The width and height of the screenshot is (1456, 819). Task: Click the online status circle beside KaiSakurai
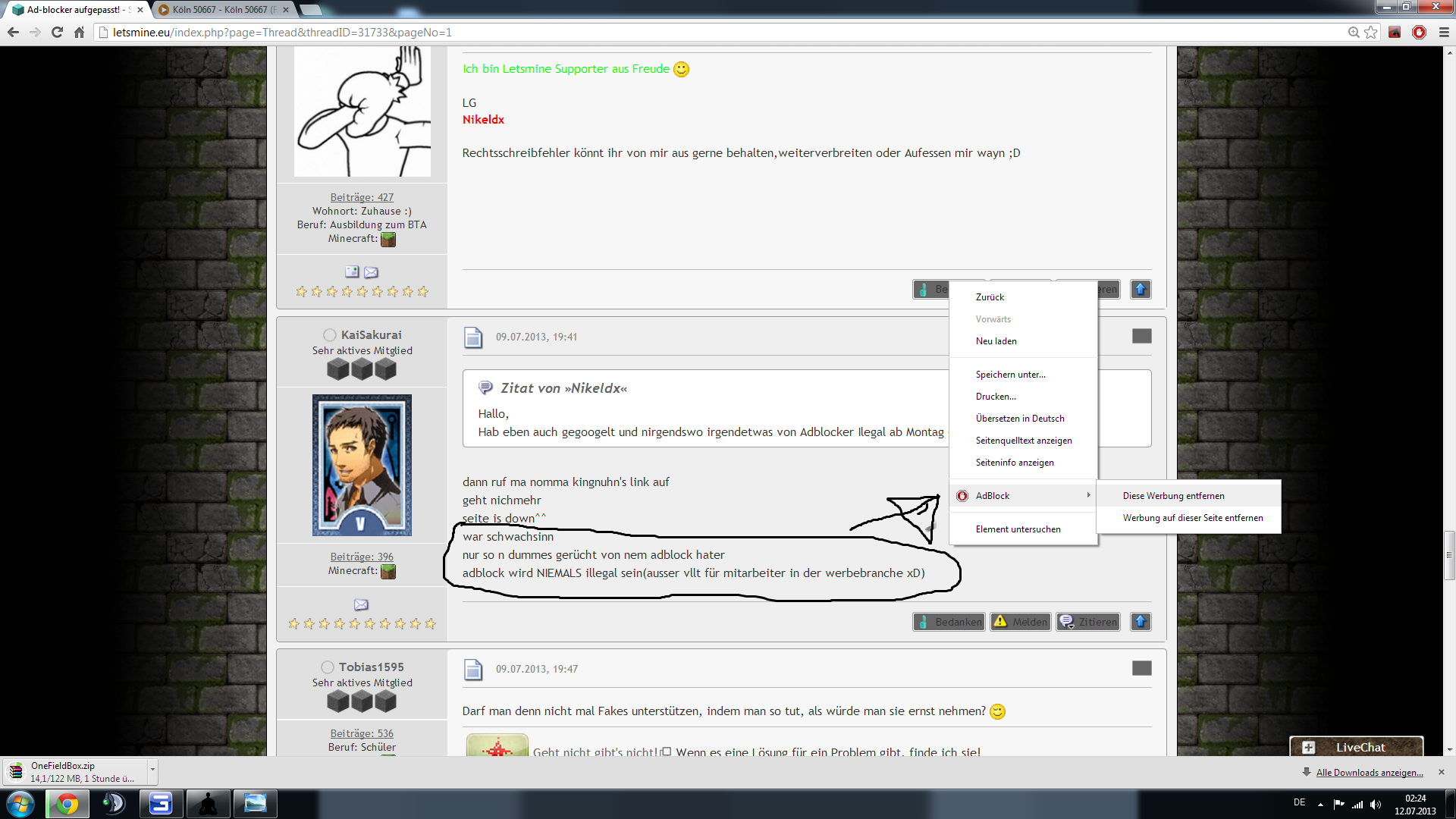(x=329, y=334)
